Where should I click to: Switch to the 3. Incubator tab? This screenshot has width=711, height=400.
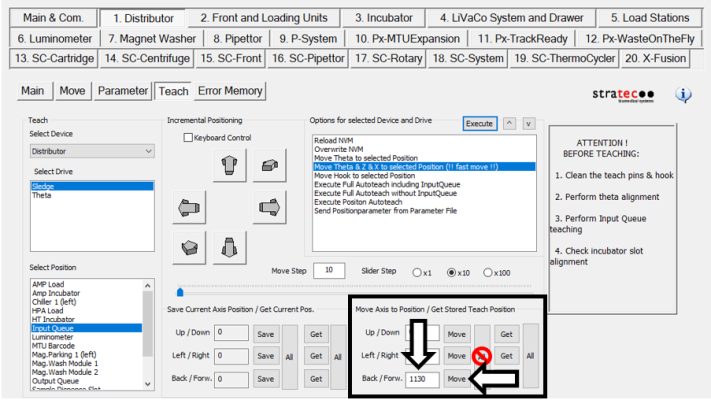coord(384,18)
